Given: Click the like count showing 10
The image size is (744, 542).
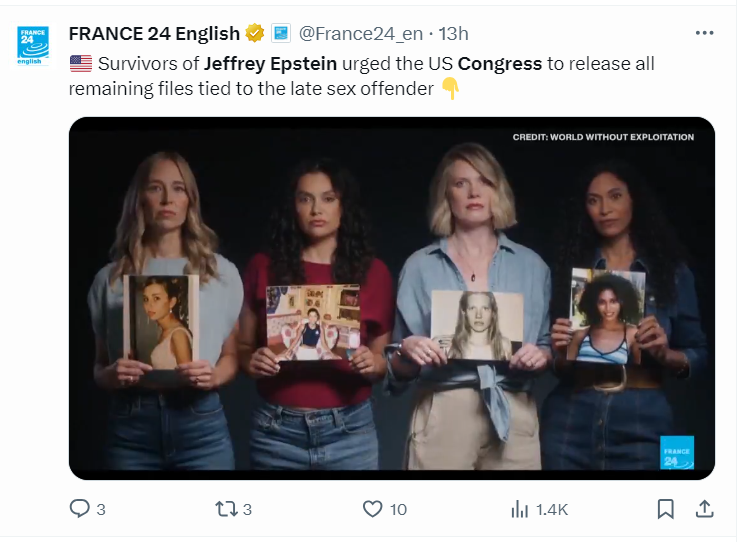Looking at the screenshot, I should pos(398,510).
